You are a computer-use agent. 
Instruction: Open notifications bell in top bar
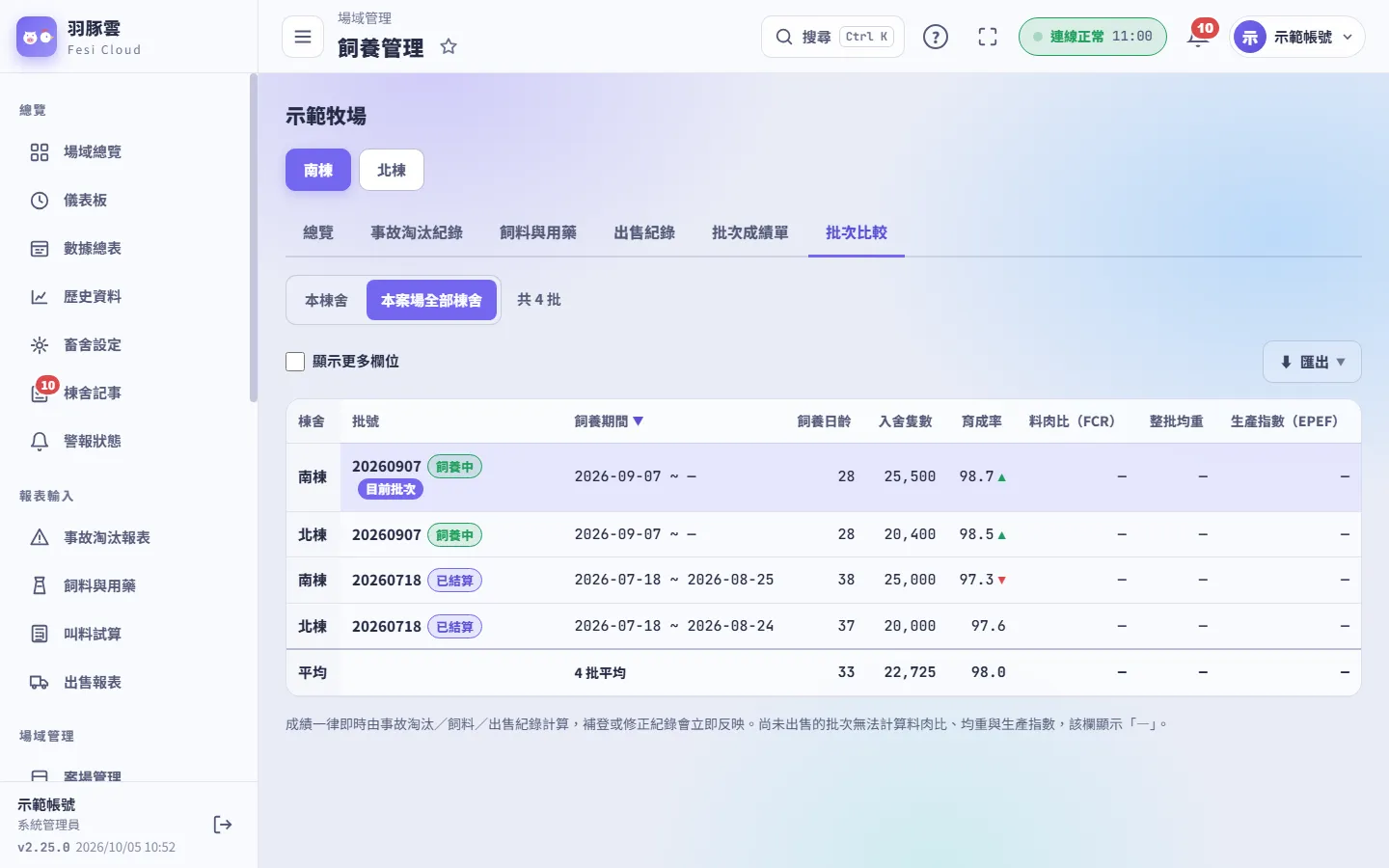click(x=1198, y=37)
